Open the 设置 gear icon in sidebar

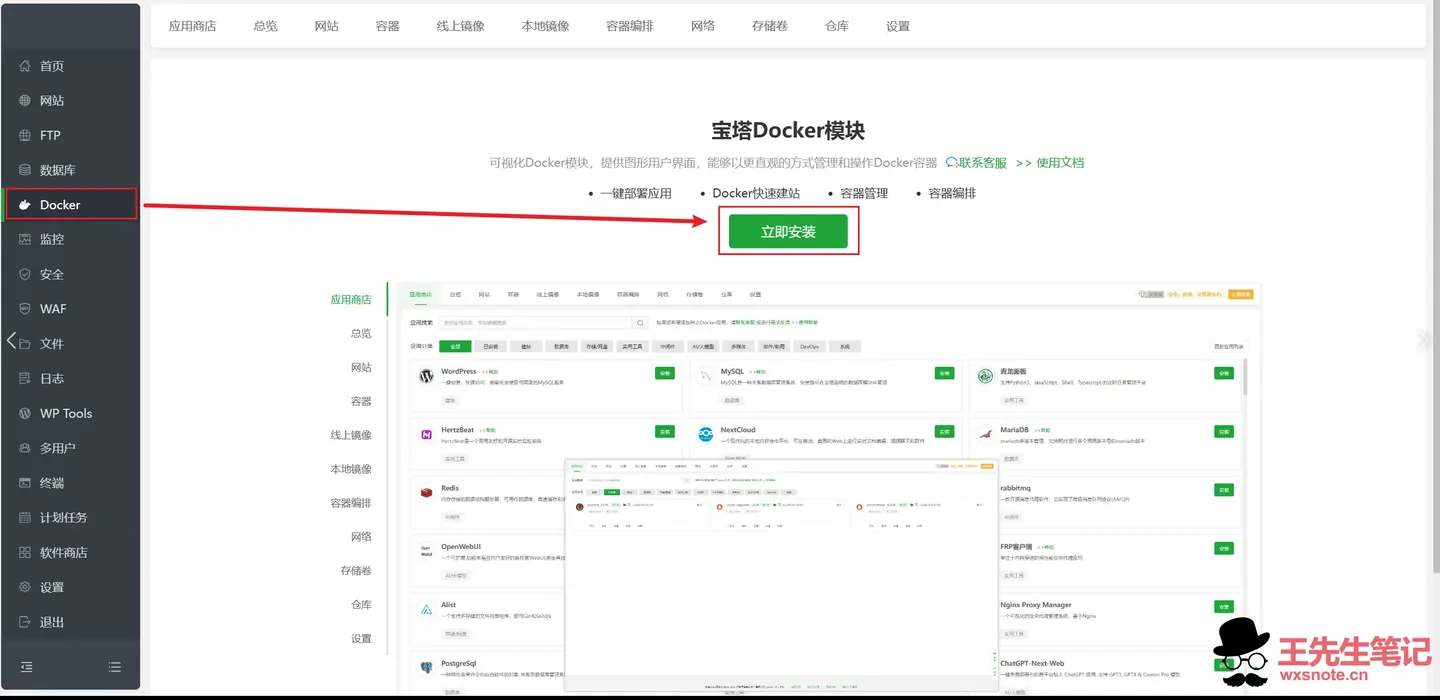pos(25,587)
